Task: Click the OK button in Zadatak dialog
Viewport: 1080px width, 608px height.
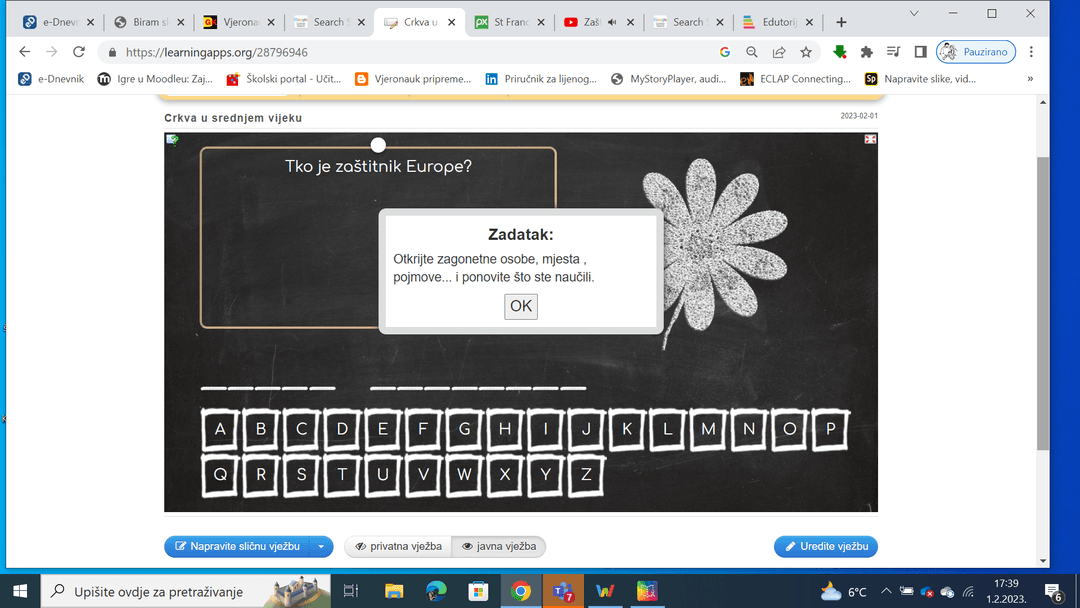Action: click(520, 306)
